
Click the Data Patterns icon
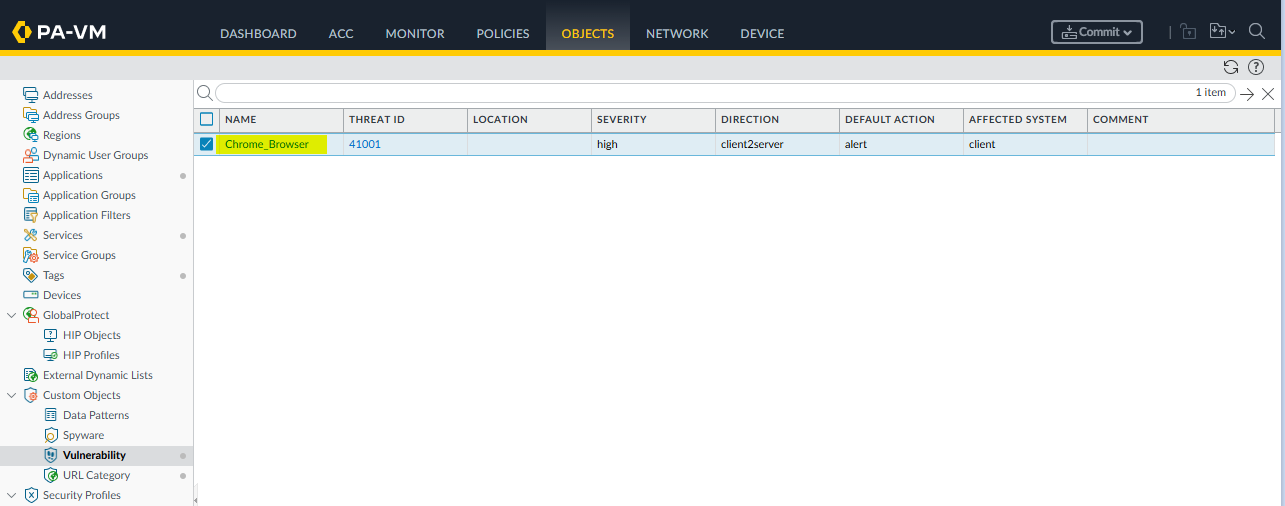click(51, 415)
